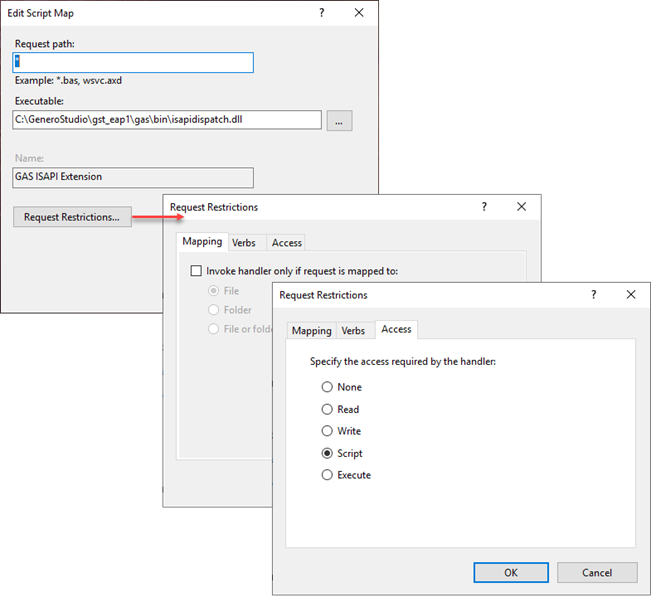Select the Script access radio button
Image resolution: width=651 pixels, height=602 pixels.
coord(327,453)
